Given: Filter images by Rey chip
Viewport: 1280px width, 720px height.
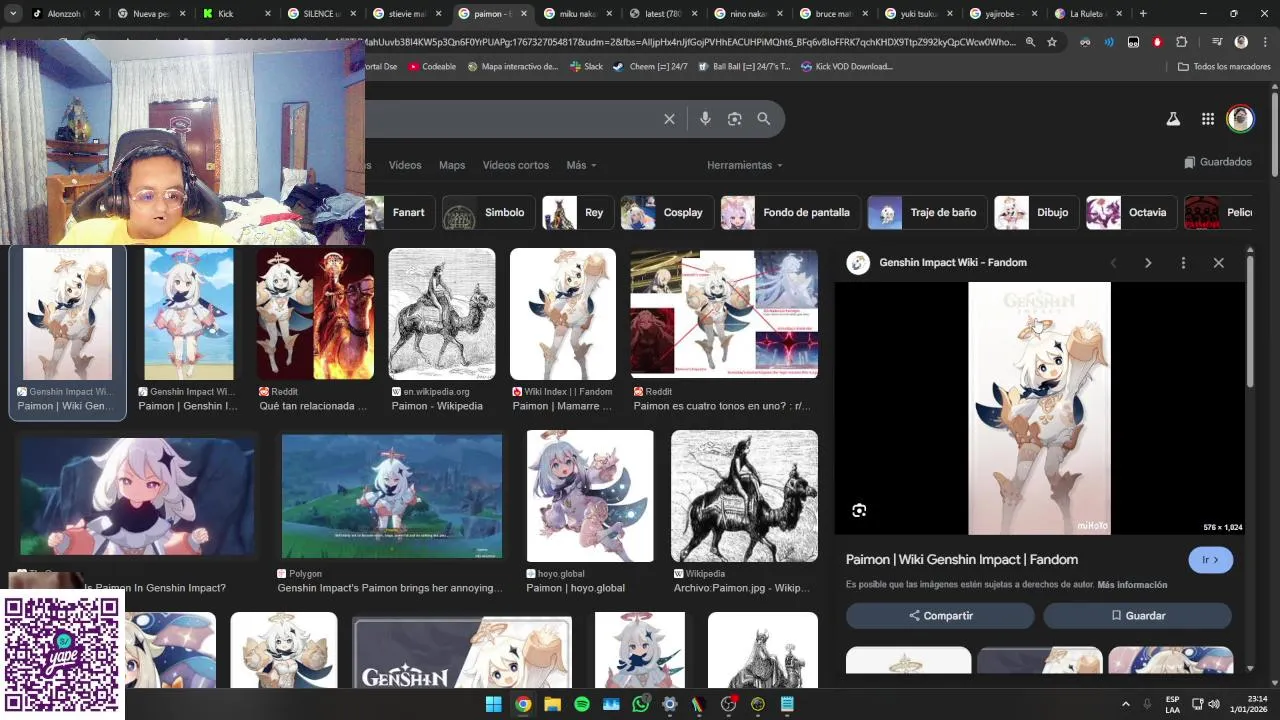Looking at the screenshot, I should pyautogui.click(x=579, y=213).
